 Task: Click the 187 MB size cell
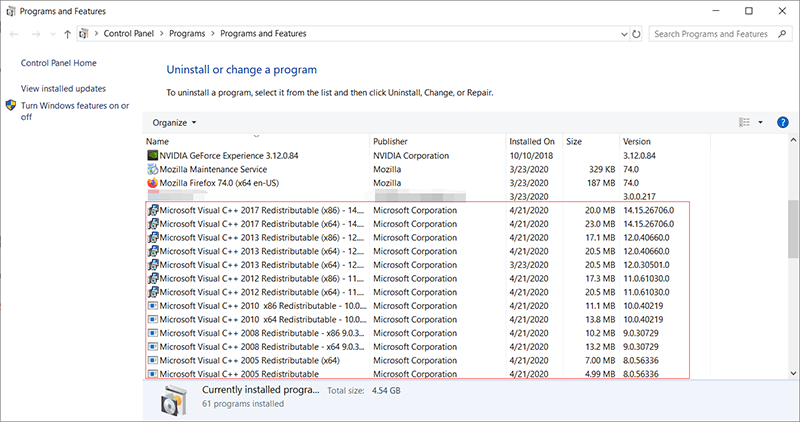[x=601, y=183]
